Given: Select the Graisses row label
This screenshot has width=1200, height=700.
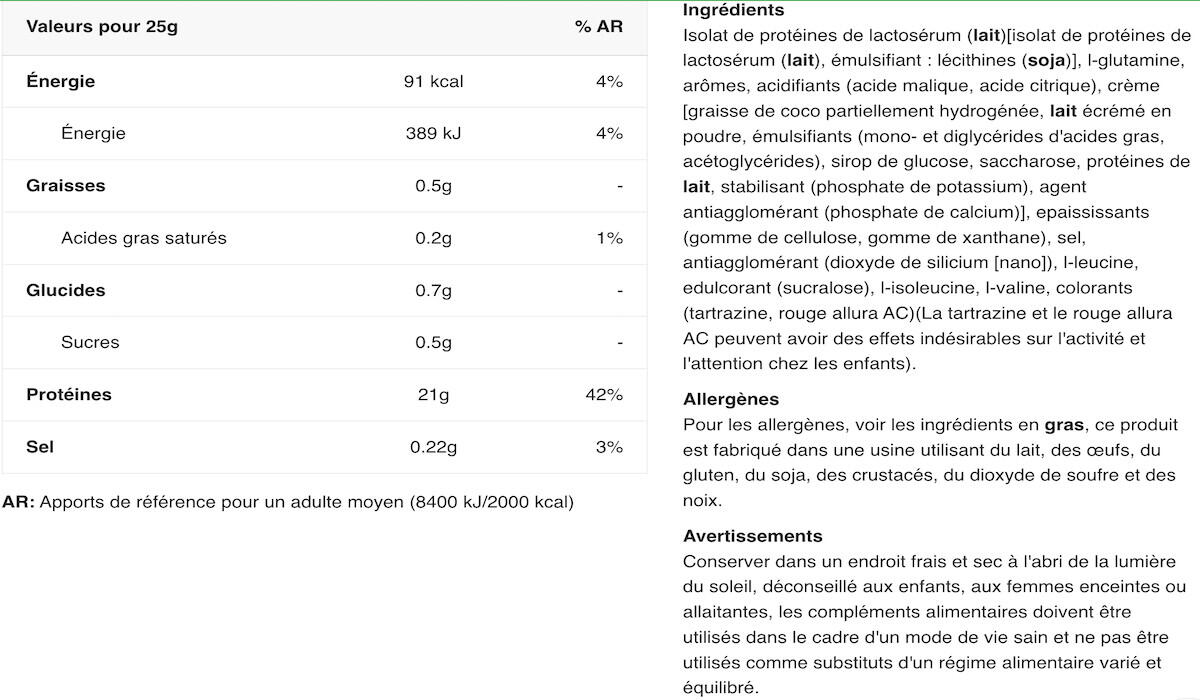Looking at the screenshot, I should point(66,185).
